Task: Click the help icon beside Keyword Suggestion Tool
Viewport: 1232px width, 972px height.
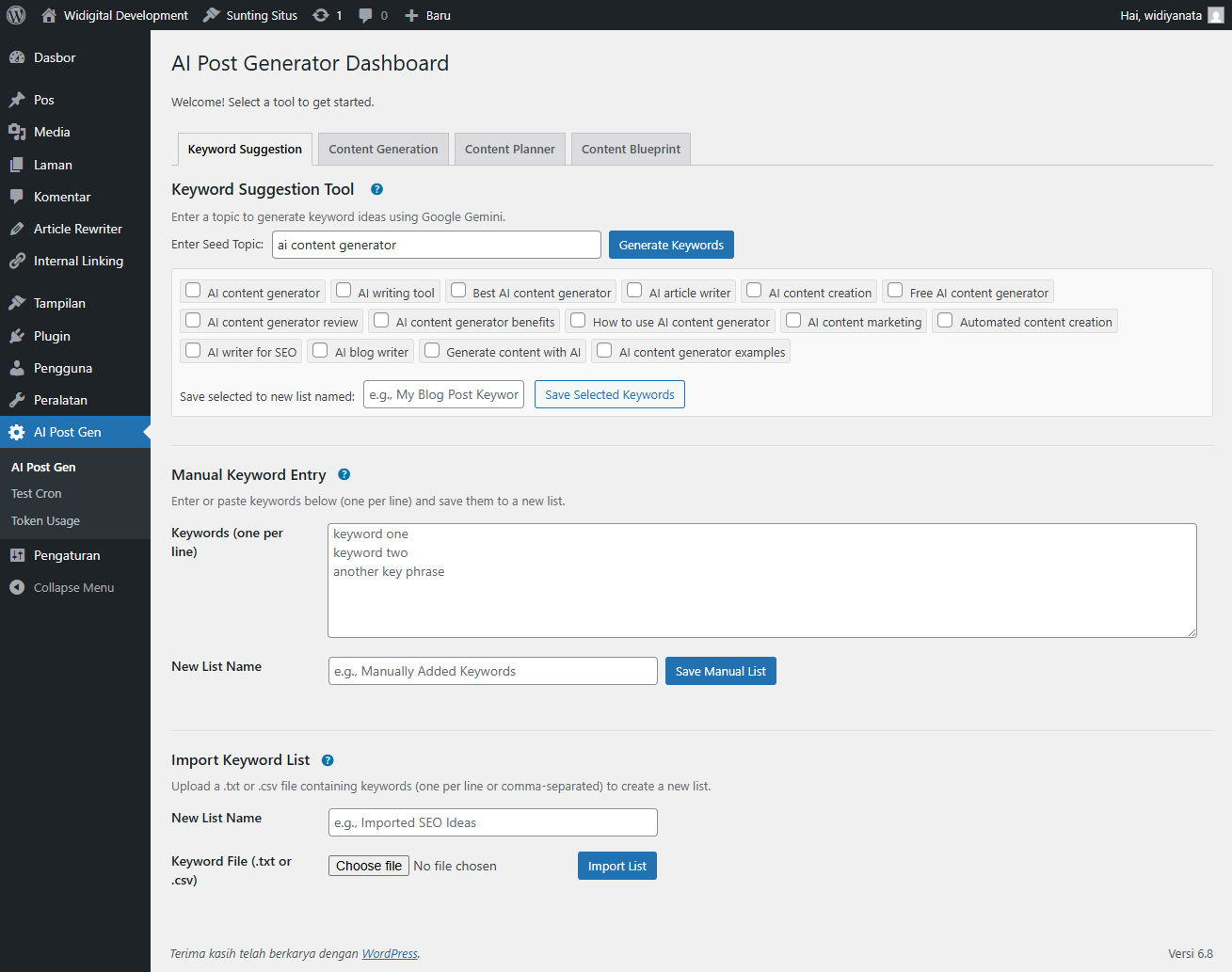Action: [x=376, y=189]
